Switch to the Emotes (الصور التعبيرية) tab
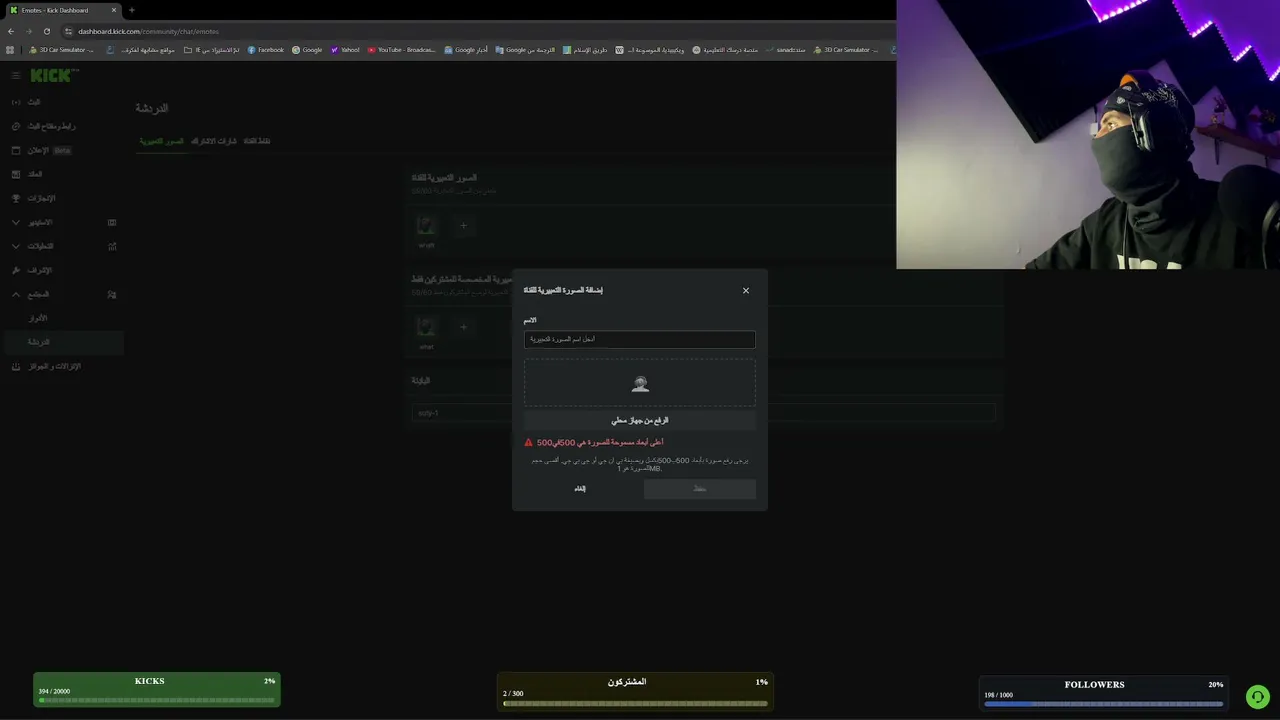The width and height of the screenshot is (1280, 720). click(x=161, y=141)
